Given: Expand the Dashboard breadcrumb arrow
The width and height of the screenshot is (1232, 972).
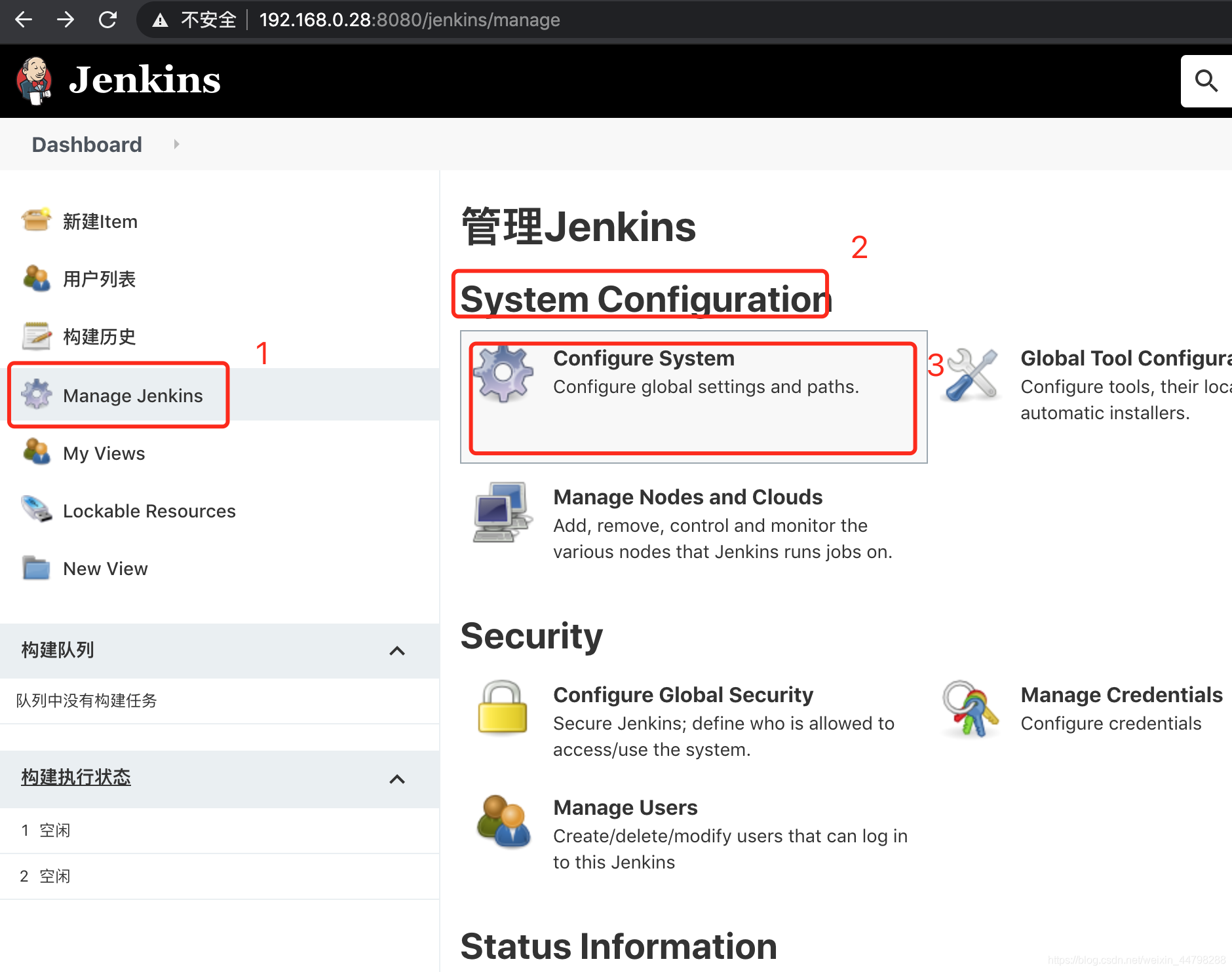Looking at the screenshot, I should point(176,144).
